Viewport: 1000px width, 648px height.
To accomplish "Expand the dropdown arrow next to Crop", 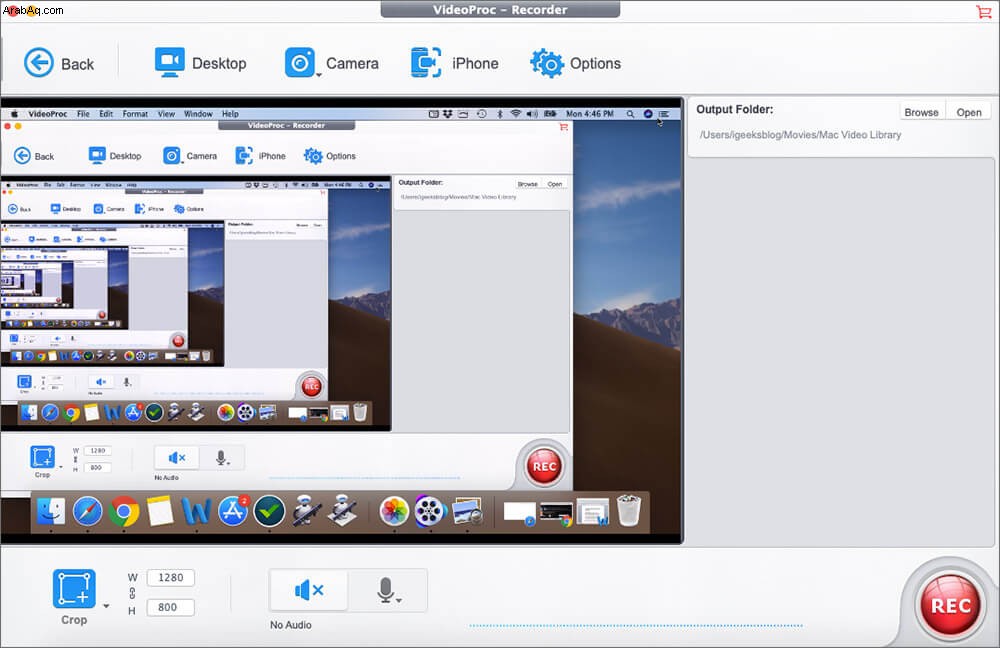I will (106, 606).
